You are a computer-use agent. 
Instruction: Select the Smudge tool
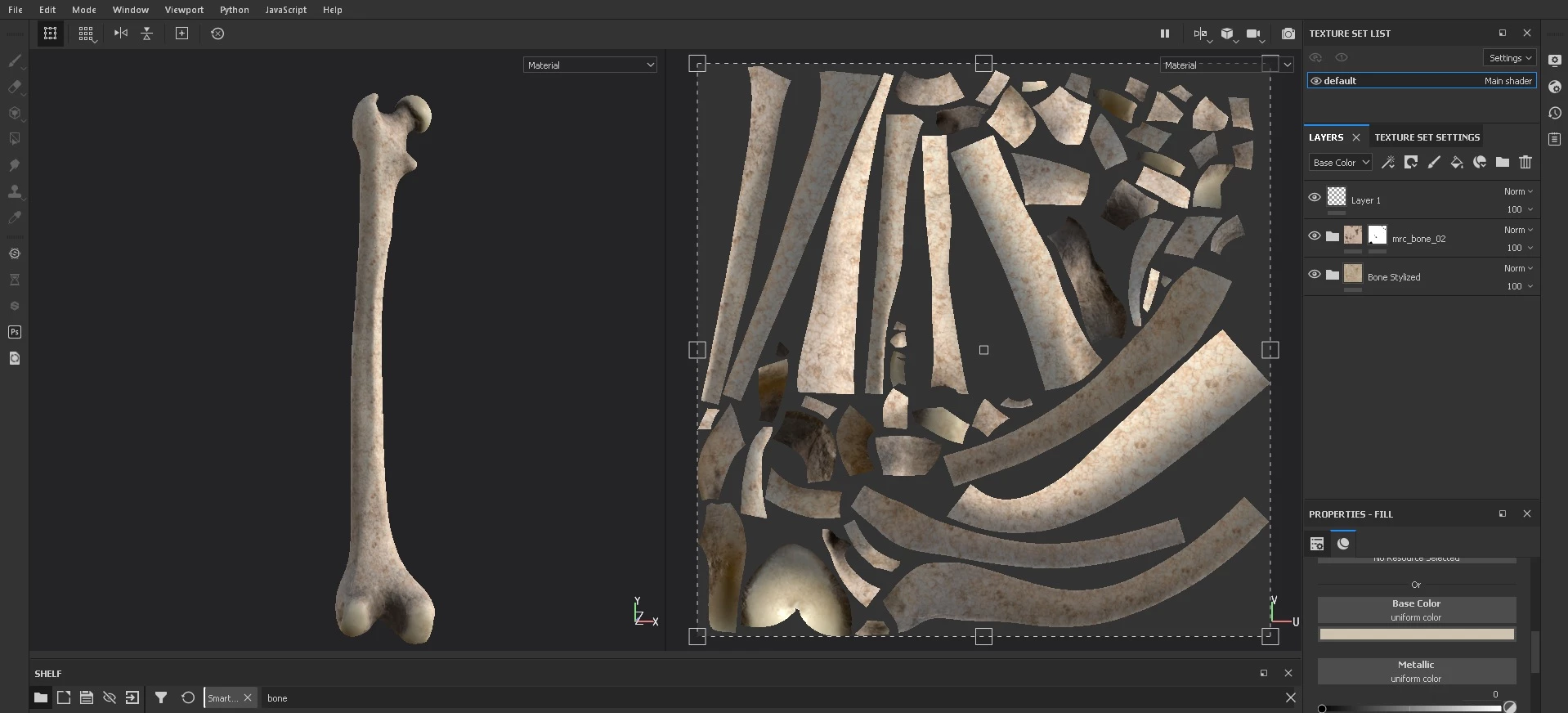(x=14, y=165)
